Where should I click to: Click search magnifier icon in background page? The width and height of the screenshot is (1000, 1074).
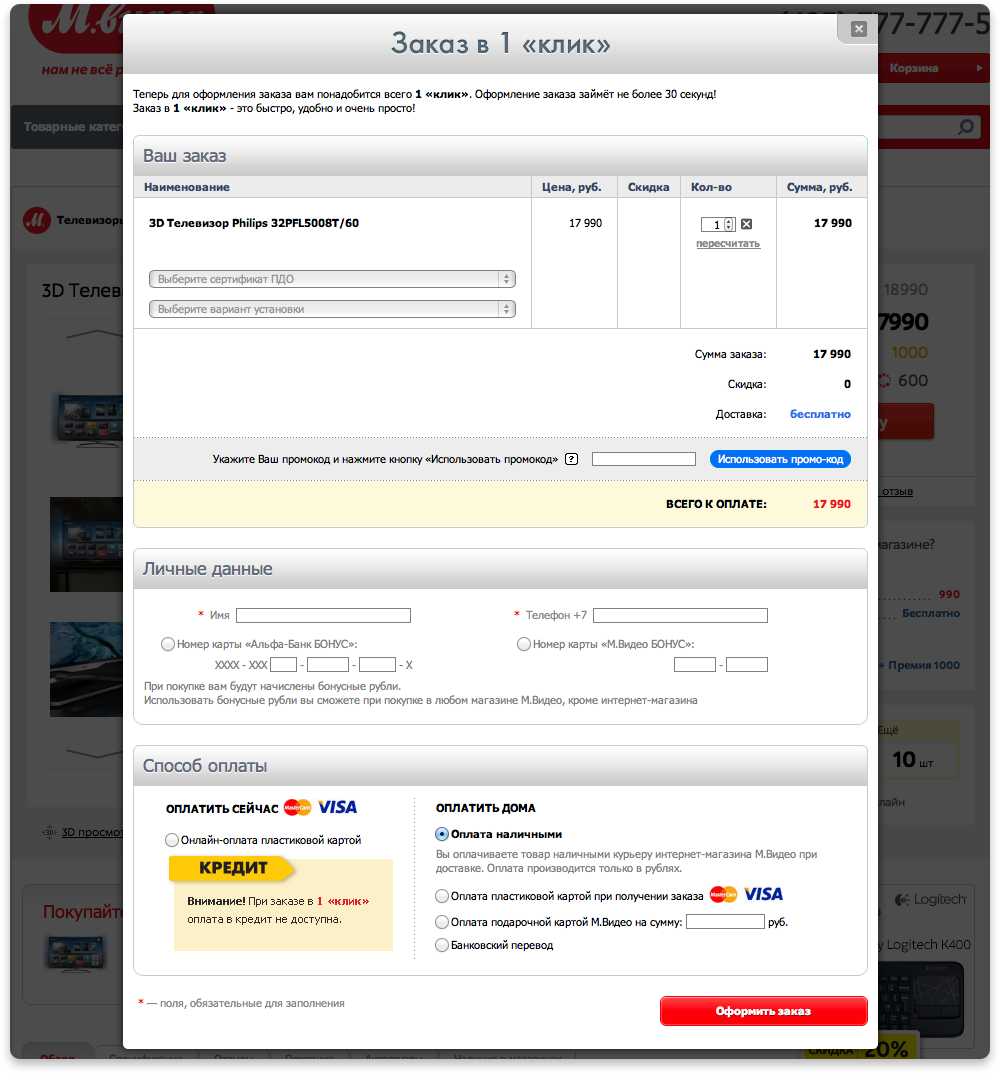coord(966,127)
